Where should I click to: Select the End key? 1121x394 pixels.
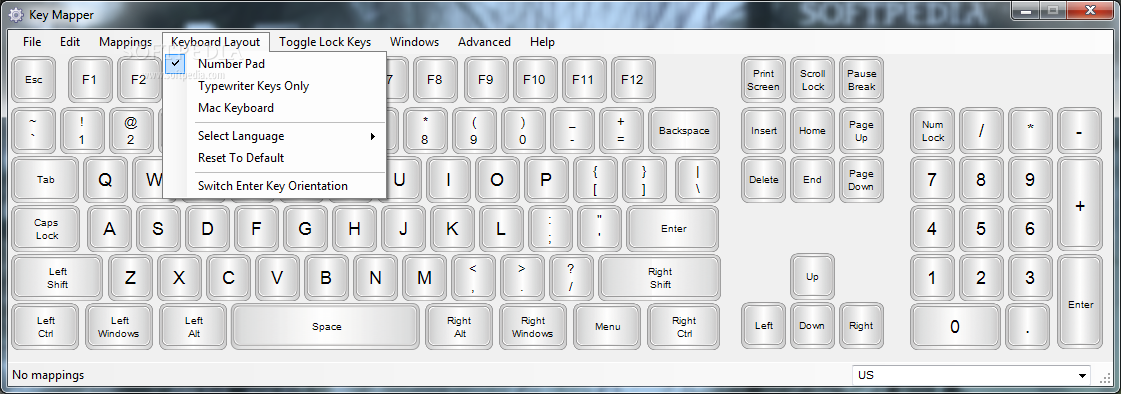click(x=812, y=179)
